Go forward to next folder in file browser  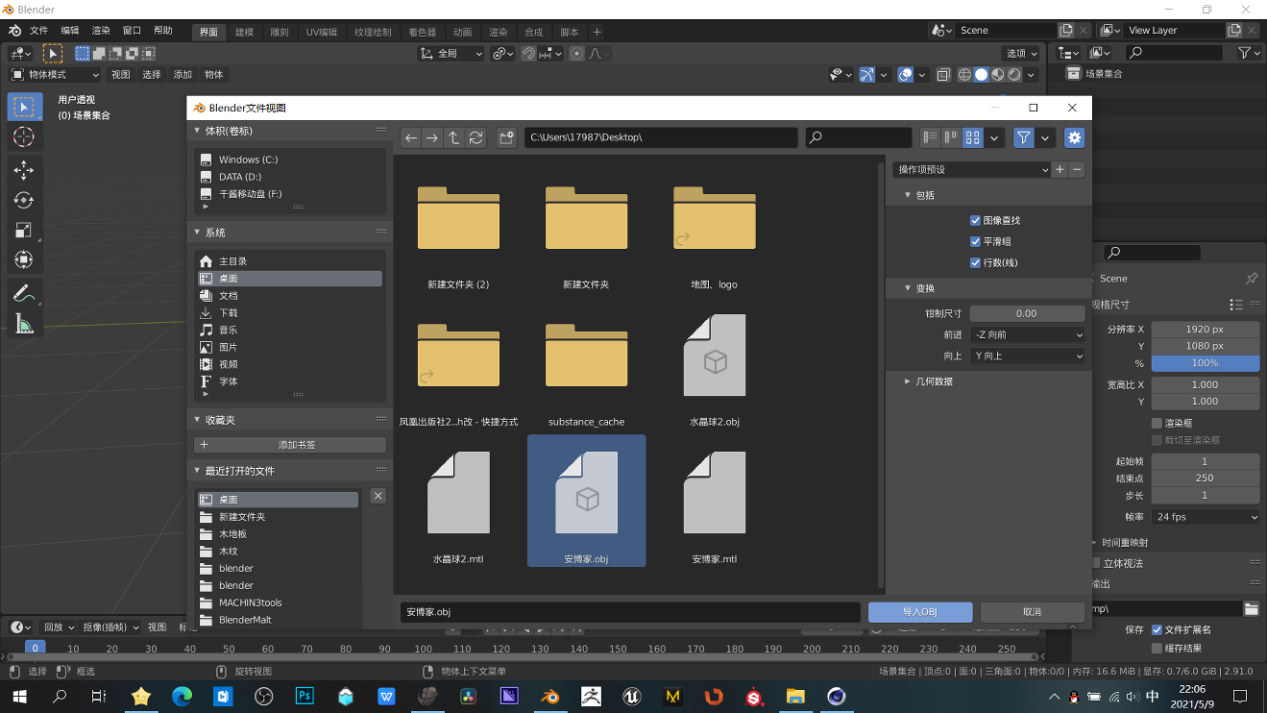click(x=432, y=138)
